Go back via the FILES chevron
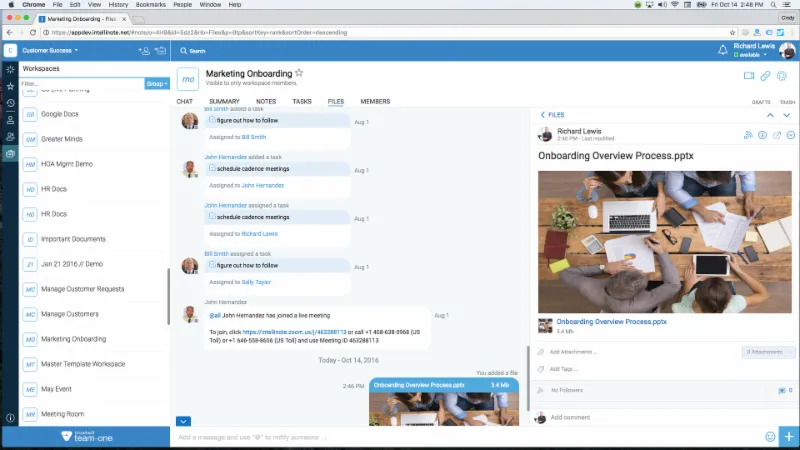The width and height of the screenshot is (800, 450). tap(552, 115)
